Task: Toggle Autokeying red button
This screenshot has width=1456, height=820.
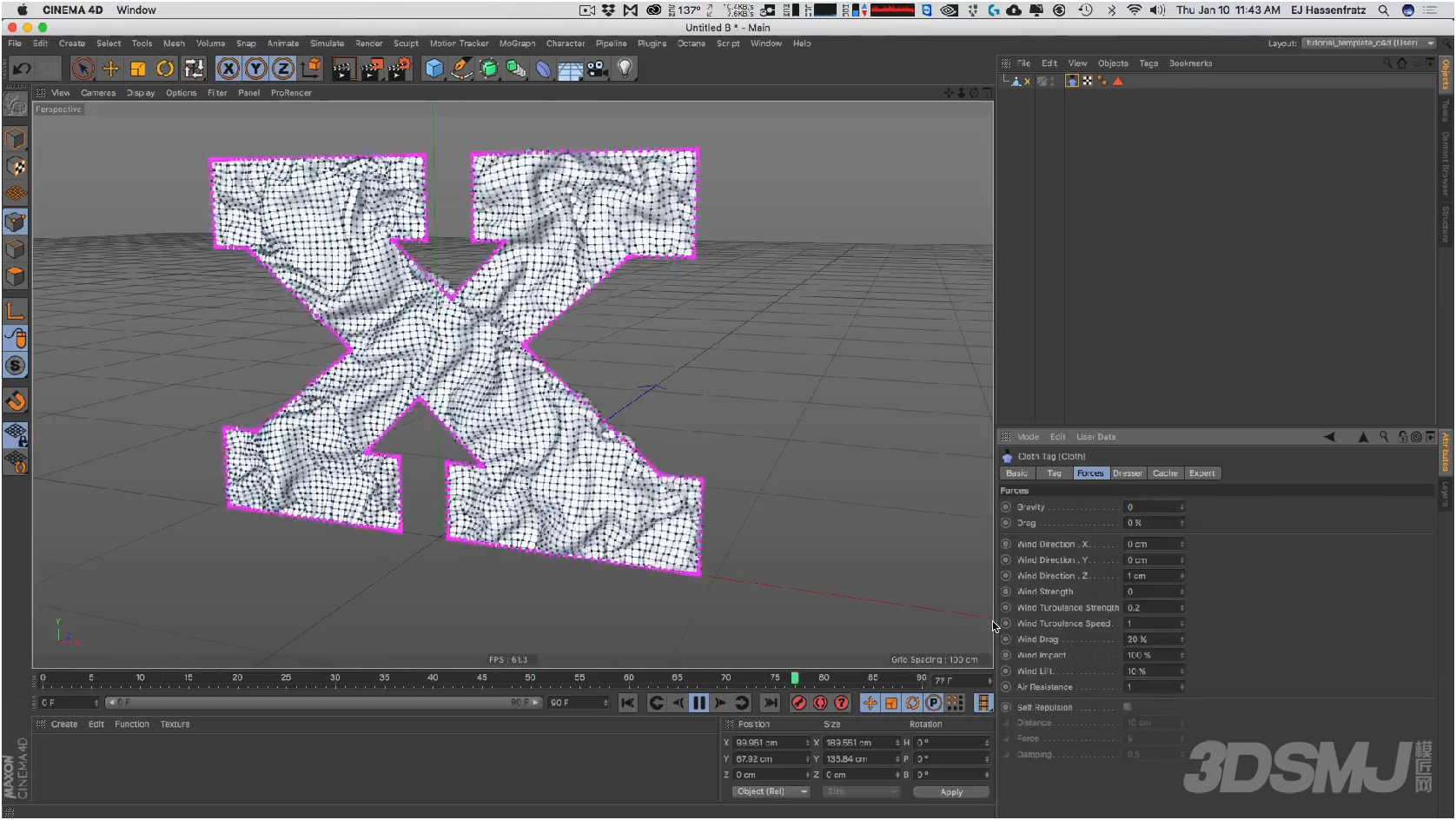Action: (820, 703)
